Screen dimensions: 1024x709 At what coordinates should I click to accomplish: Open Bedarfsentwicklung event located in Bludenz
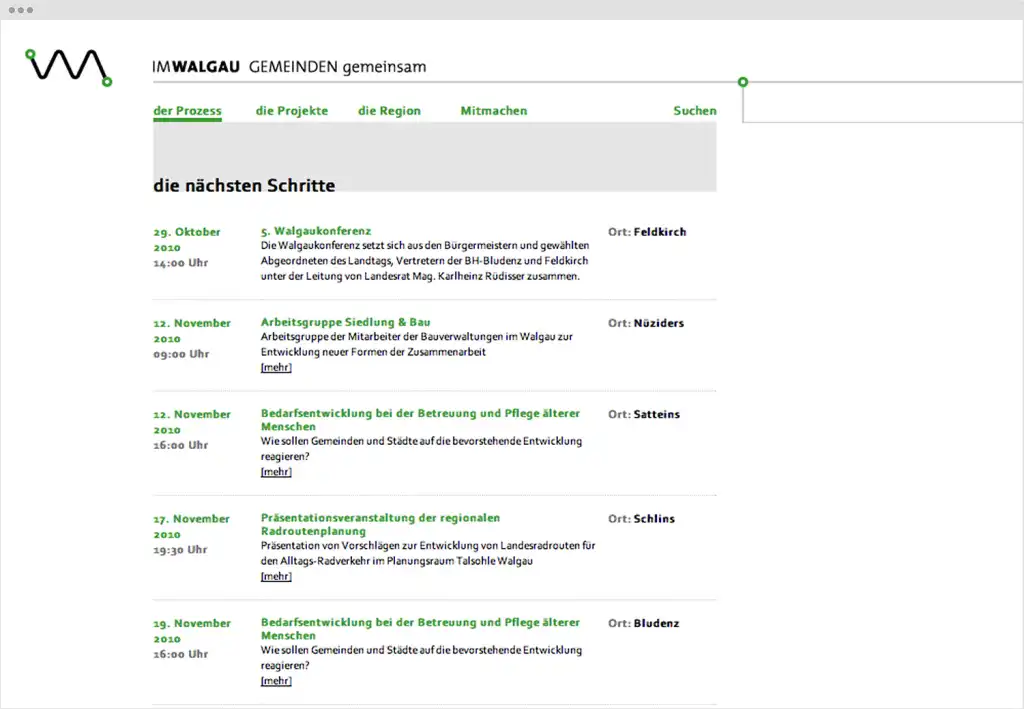click(420, 628)
